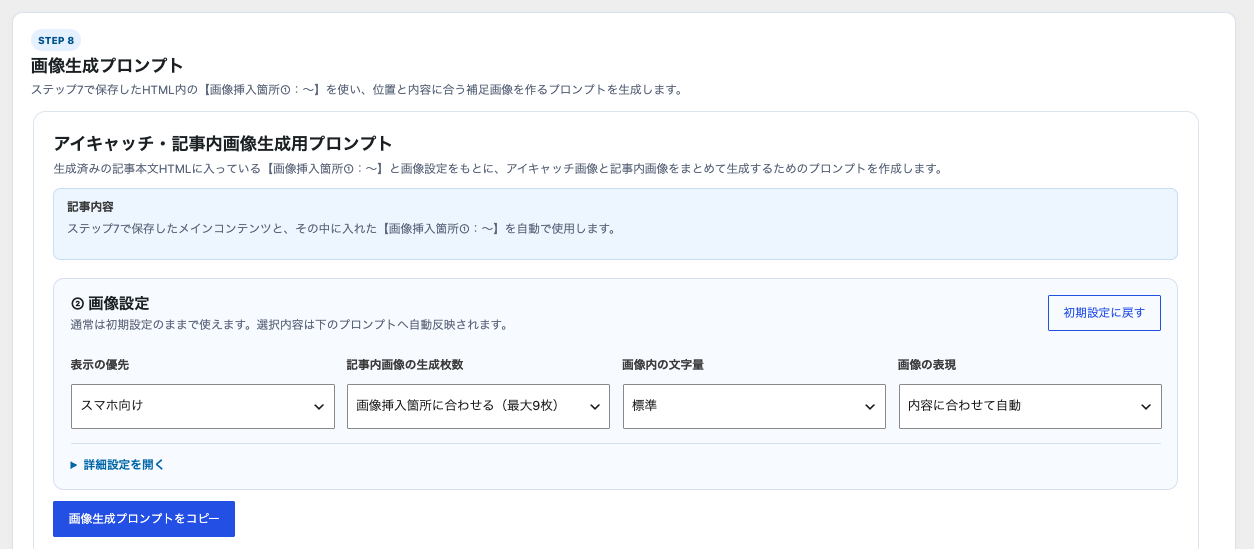
Task: Click 初期設定に戻す button
Action: tap(1104, 313)
